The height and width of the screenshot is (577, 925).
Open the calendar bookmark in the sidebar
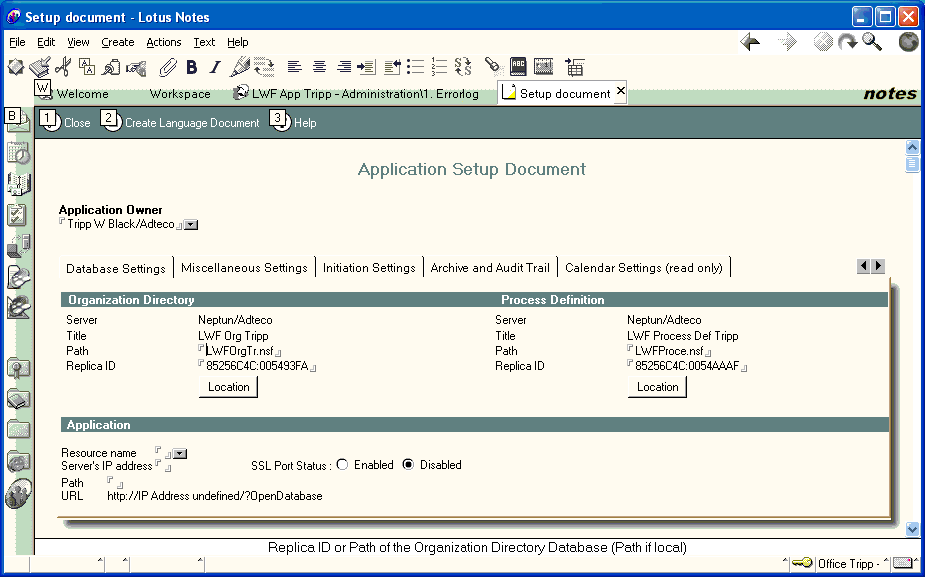pyautogui.click(x=18, y=153)
